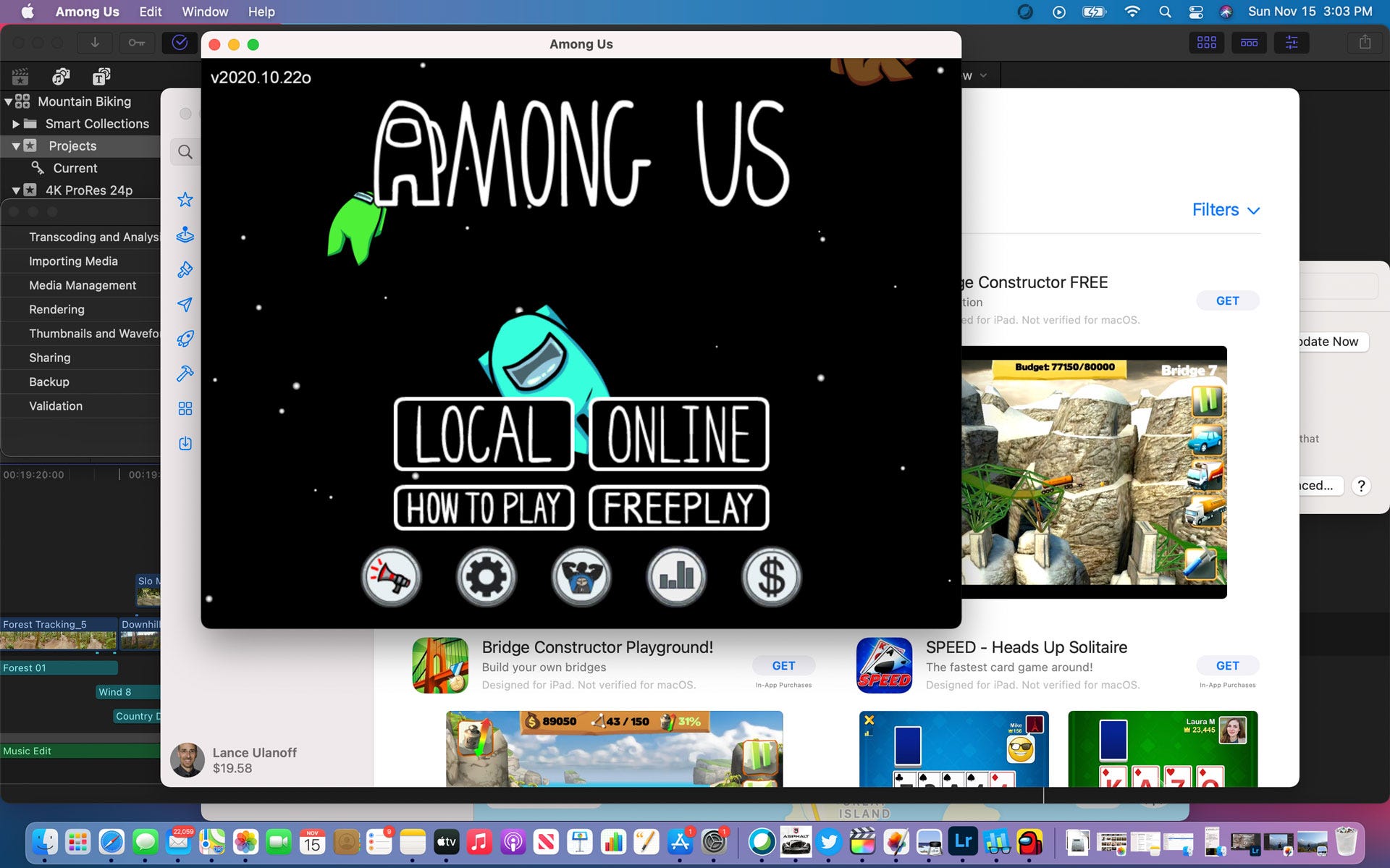Show Photos and Audio sidebar icon
Image resolution: width=1390 pixels, height=868 pixels.
click(x=61, y=76)
